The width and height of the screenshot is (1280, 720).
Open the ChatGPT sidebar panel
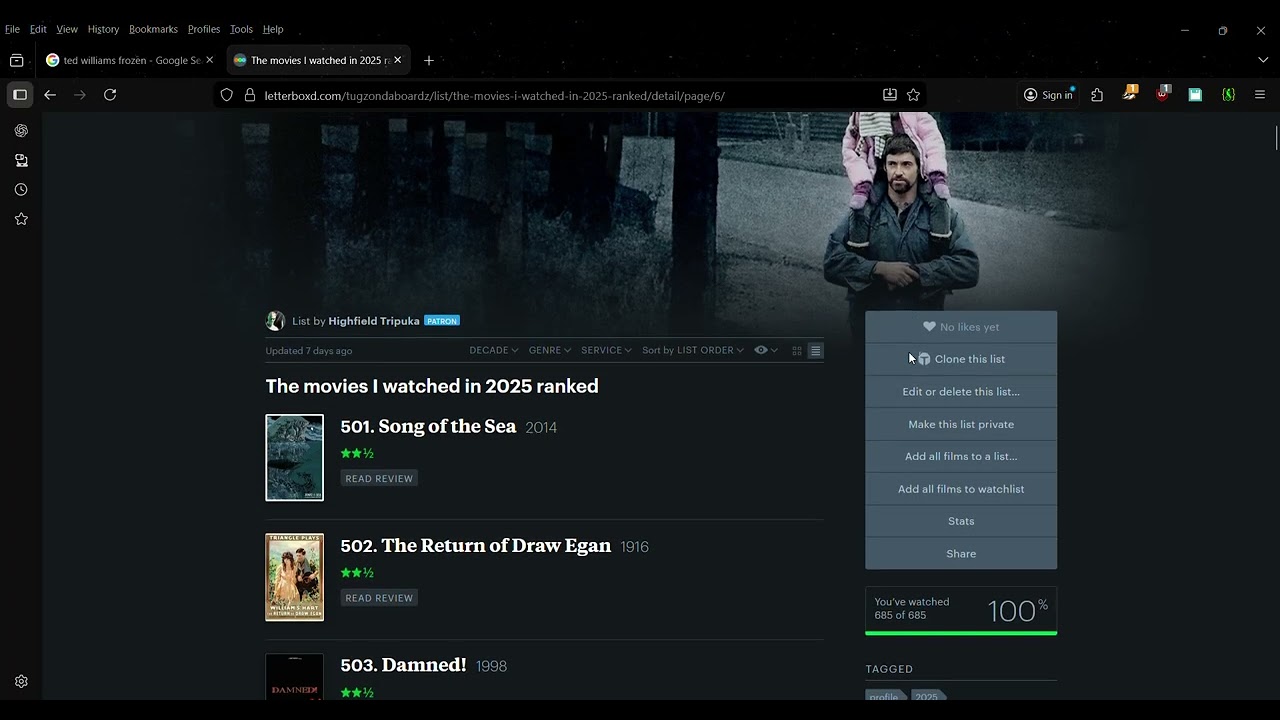21,131
